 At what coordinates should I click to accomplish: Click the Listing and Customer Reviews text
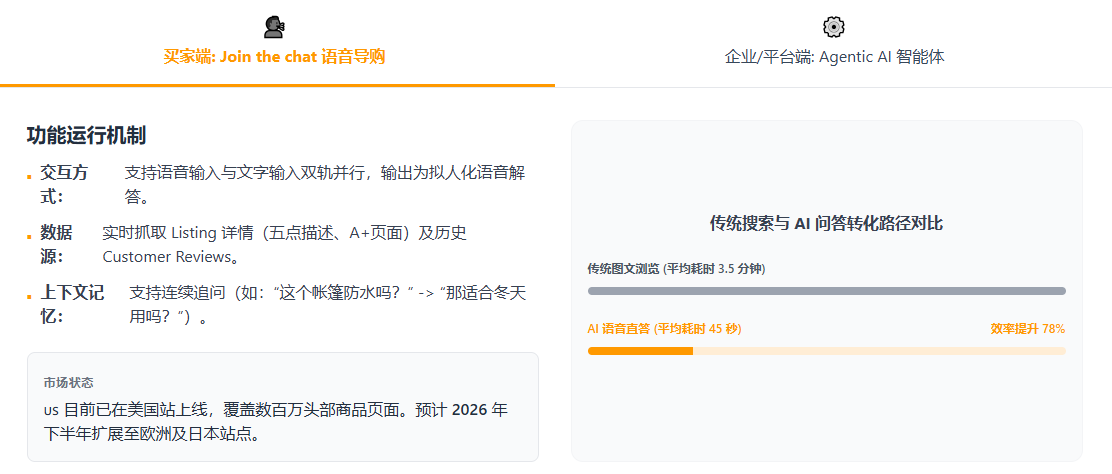(284, 245)
